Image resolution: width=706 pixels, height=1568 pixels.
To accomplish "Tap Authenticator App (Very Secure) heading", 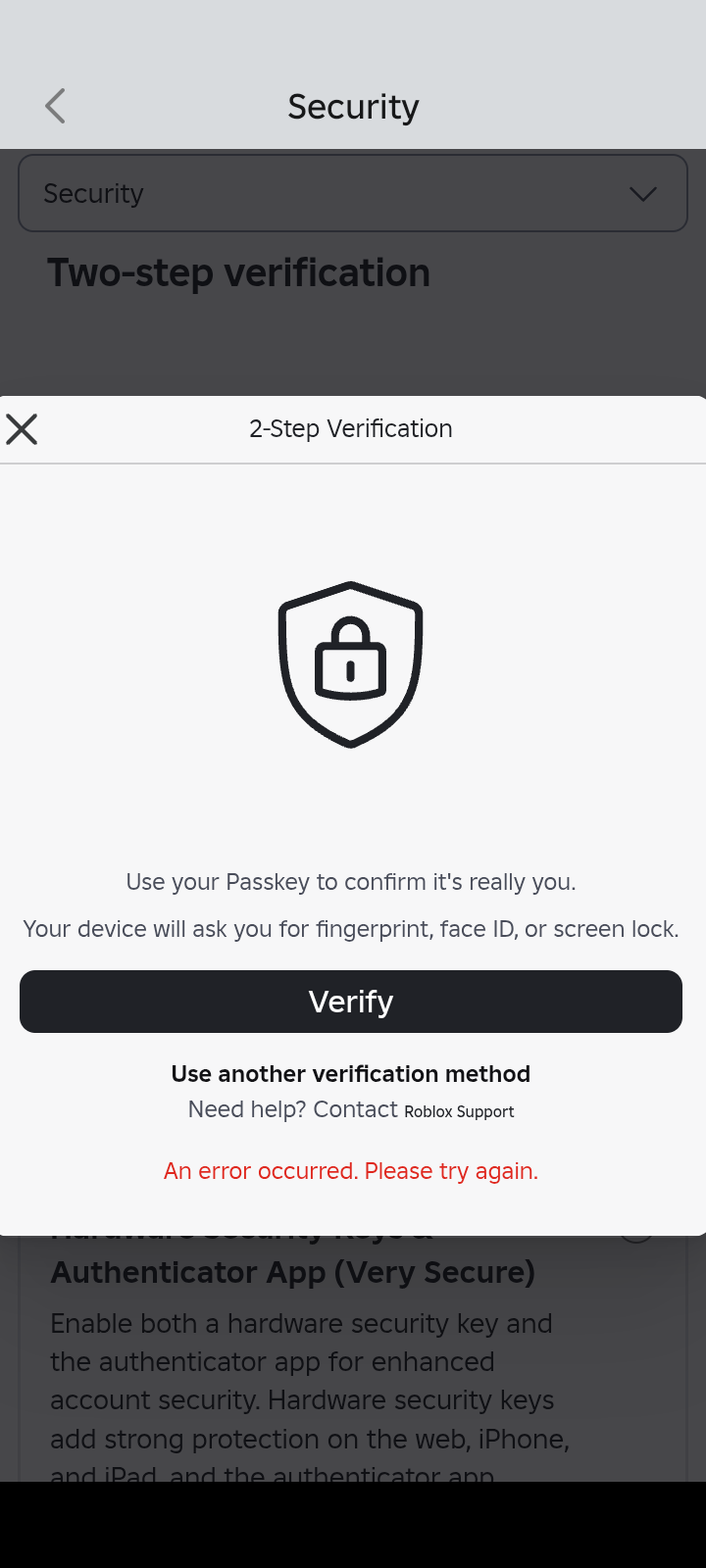I will click(x=293, y=1272).
